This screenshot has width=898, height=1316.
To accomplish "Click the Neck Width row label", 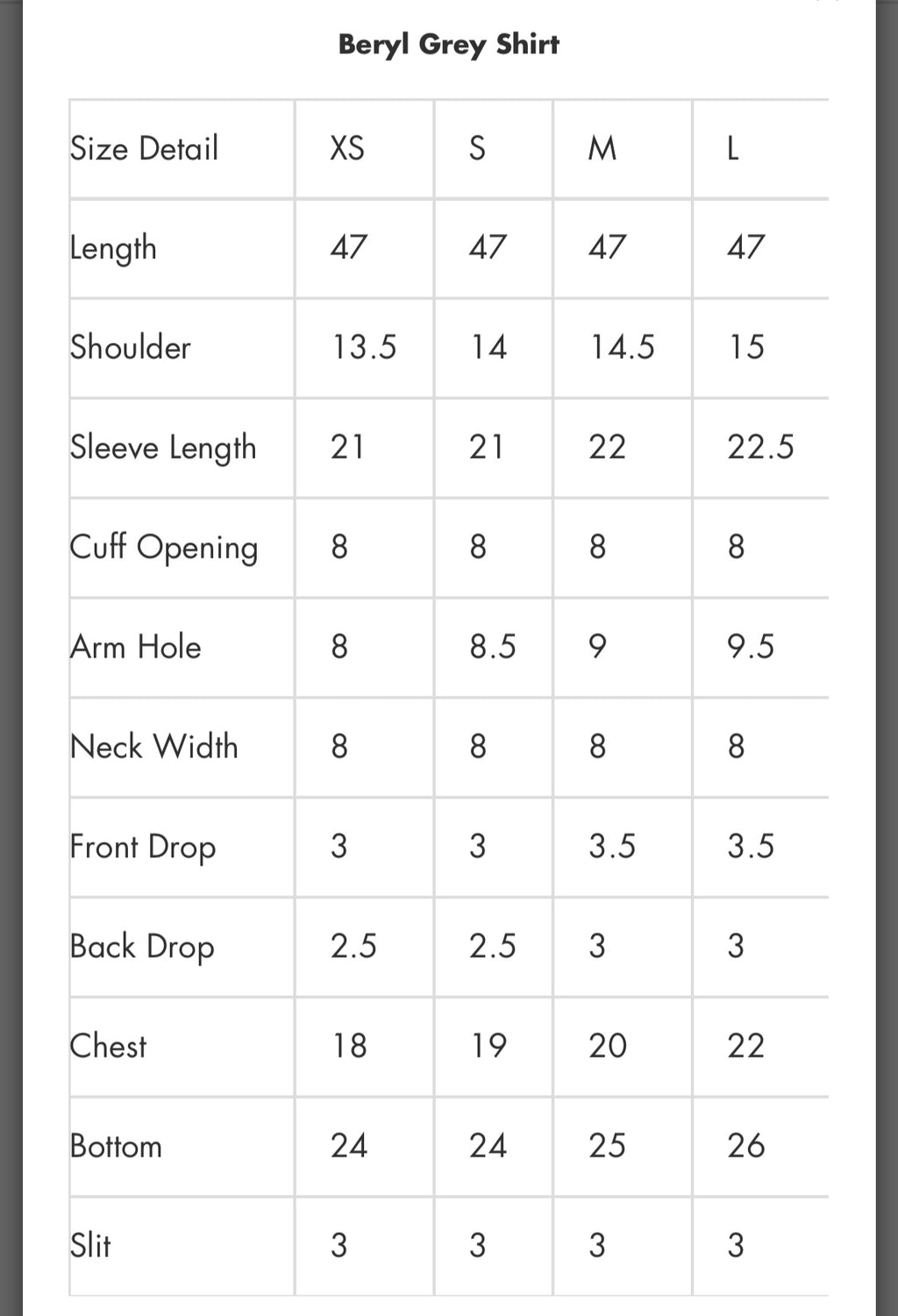I will pos(153,747).
